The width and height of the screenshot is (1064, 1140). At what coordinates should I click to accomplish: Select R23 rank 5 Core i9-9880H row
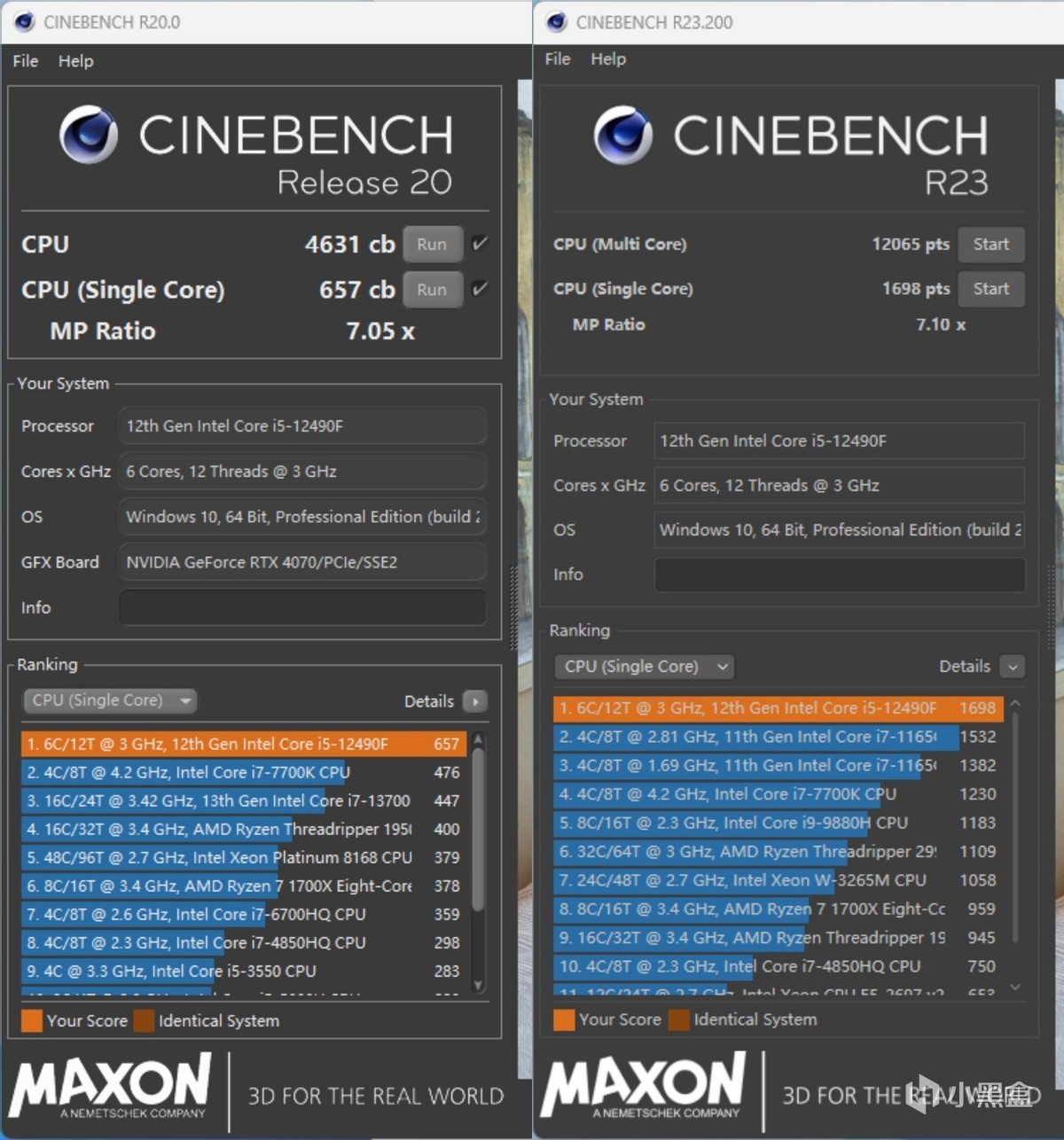pos(778,823)
